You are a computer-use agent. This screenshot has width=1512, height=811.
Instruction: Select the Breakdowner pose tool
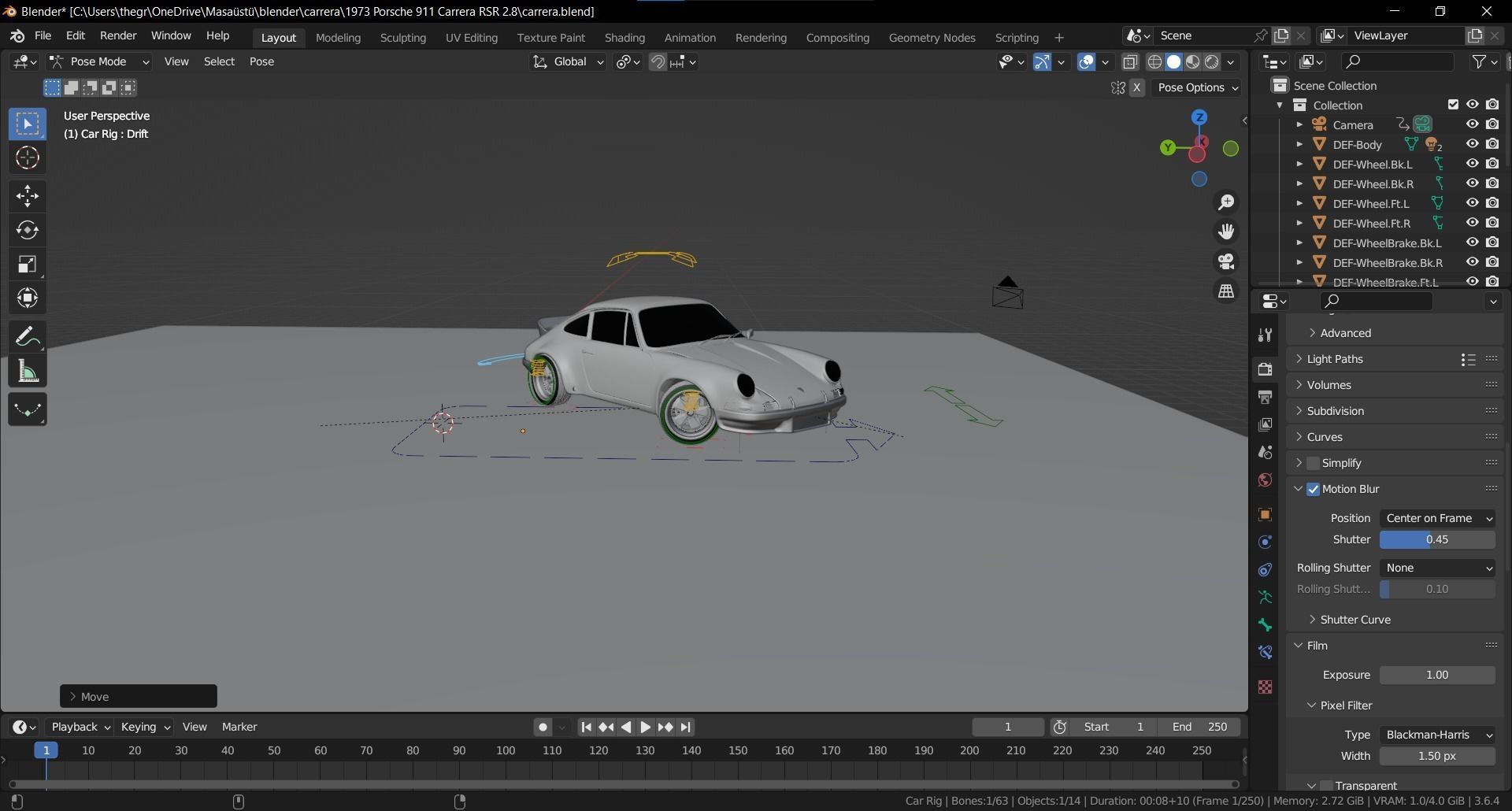[x=28, y=409]
